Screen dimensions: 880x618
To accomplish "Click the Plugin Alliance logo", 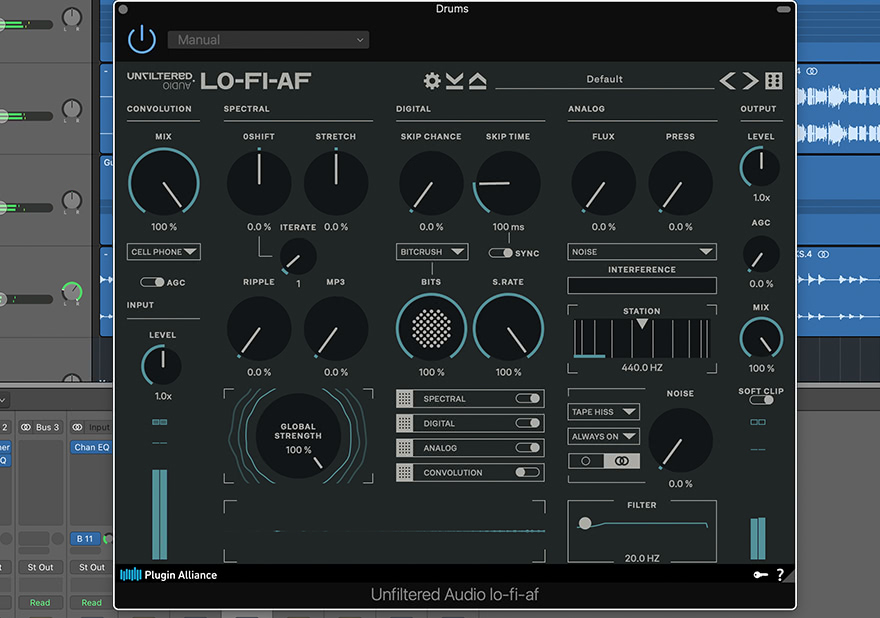I will click(x=168, y=575).
